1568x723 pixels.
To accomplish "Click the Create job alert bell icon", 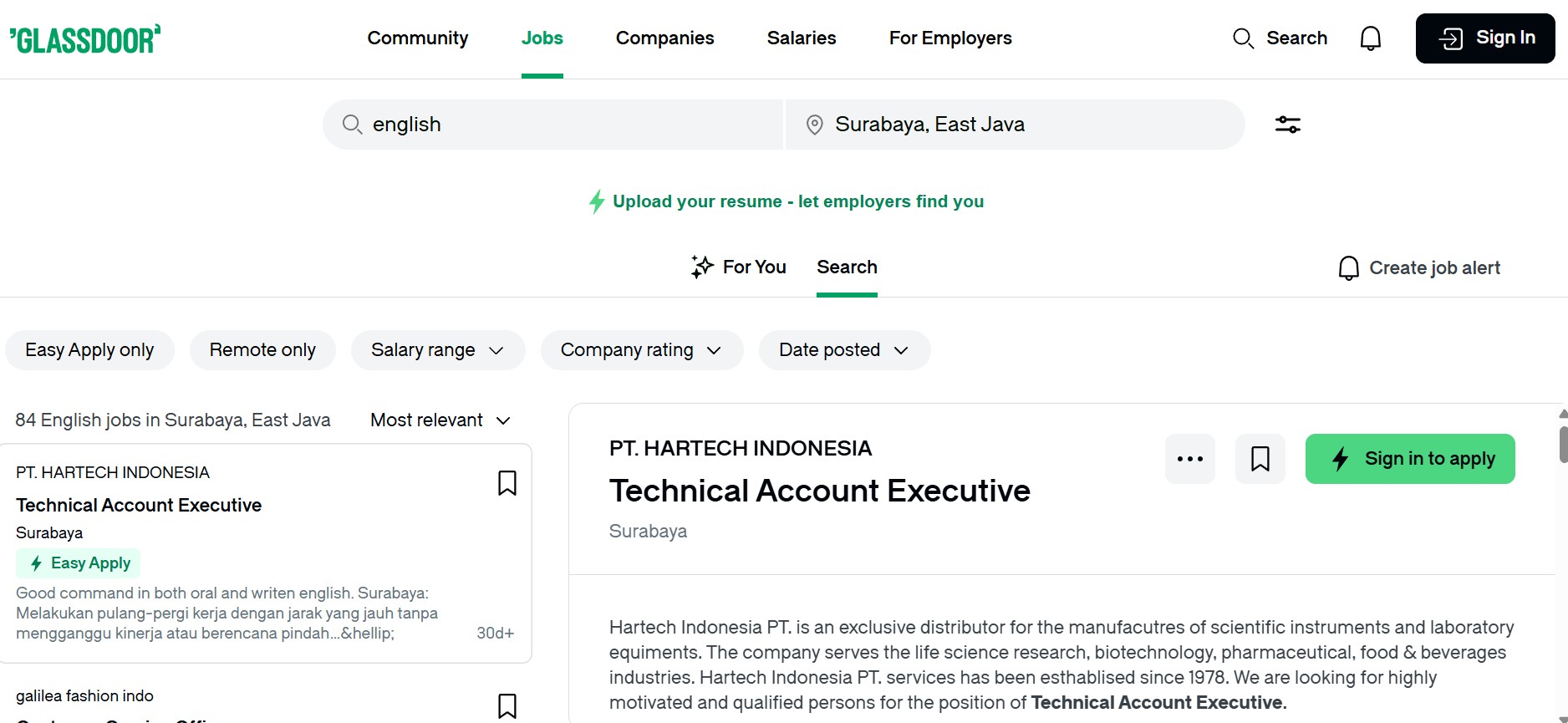I will click(x=1347, y=267).
